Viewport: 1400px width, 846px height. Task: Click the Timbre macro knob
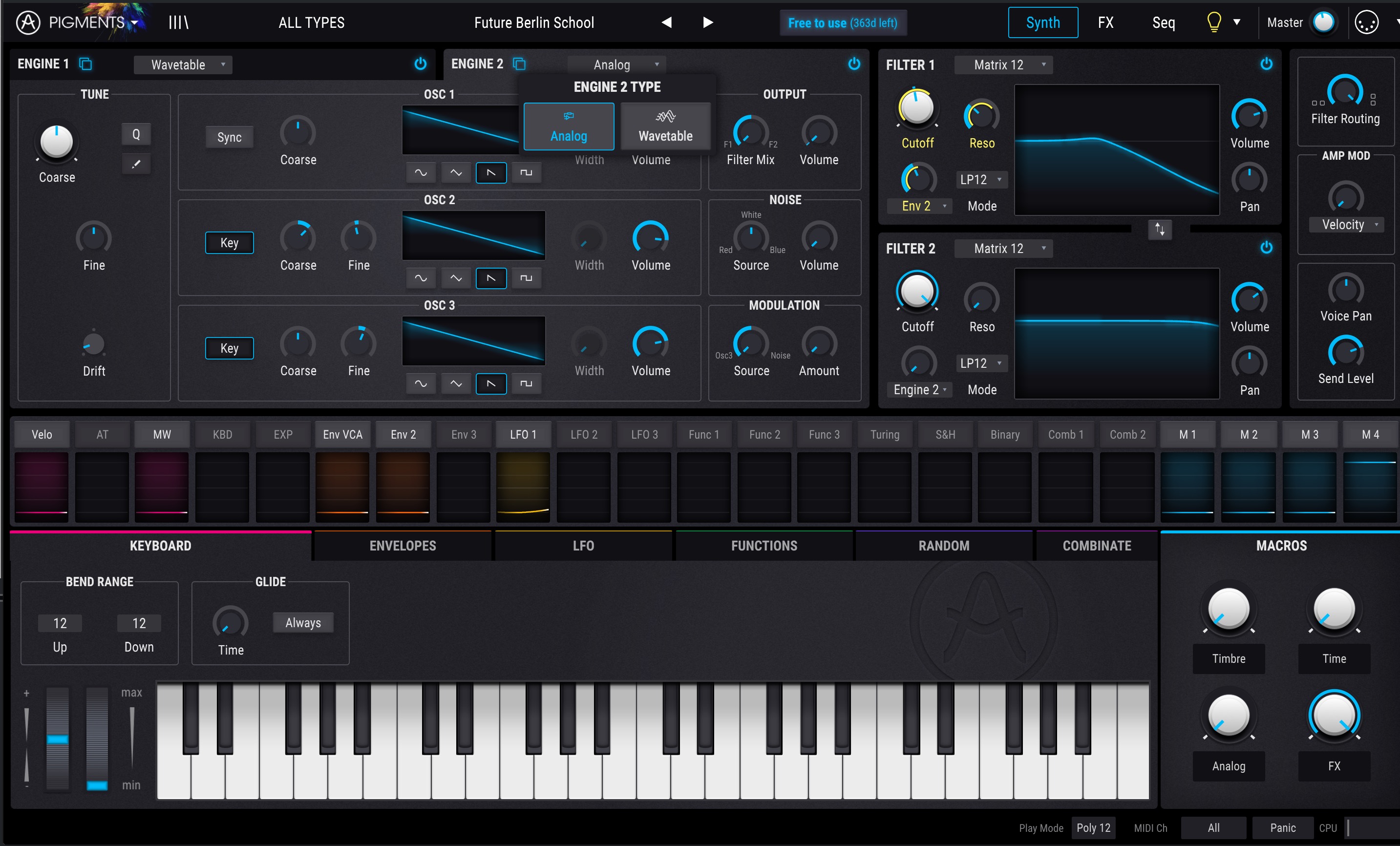1229,609
